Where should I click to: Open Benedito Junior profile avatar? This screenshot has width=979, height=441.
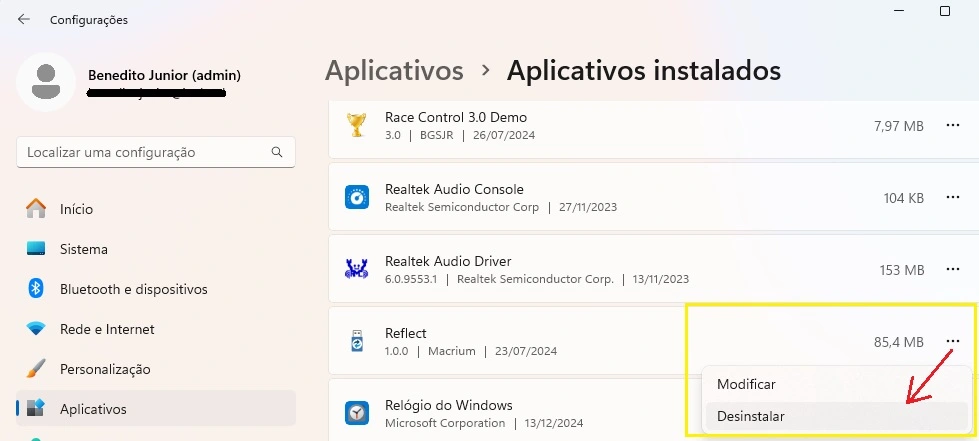click(x=46, y=82)
